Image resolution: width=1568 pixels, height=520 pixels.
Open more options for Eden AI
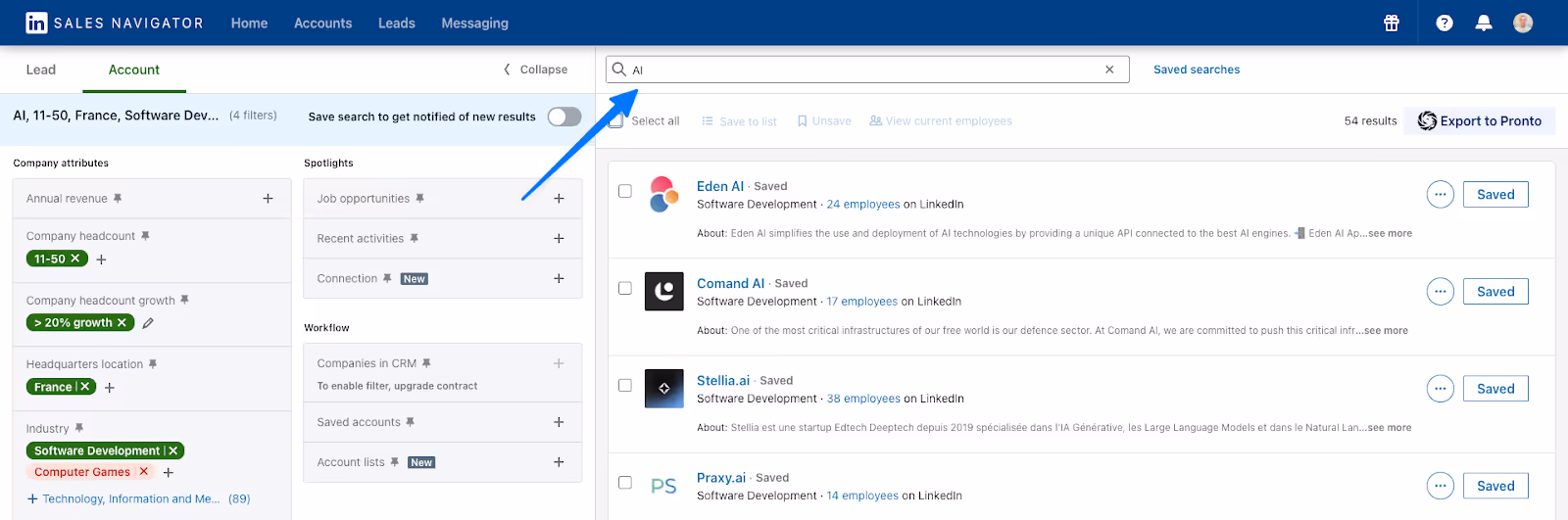point(1440,195)
